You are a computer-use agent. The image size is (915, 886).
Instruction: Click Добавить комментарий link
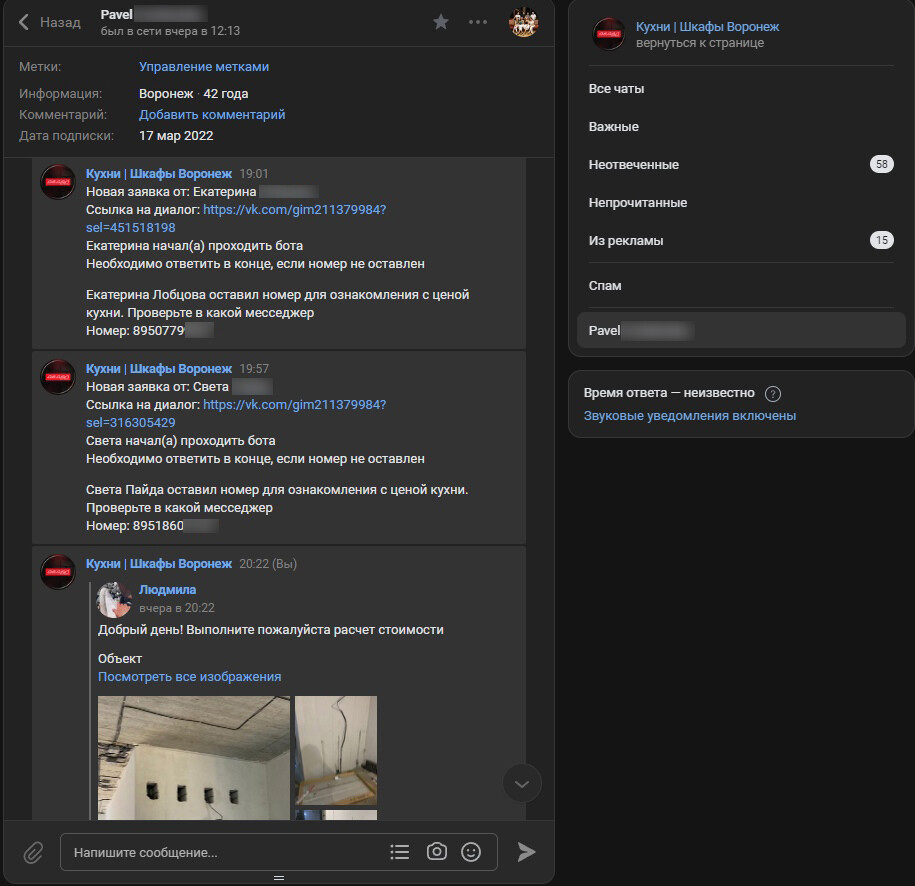click(212, 114)
